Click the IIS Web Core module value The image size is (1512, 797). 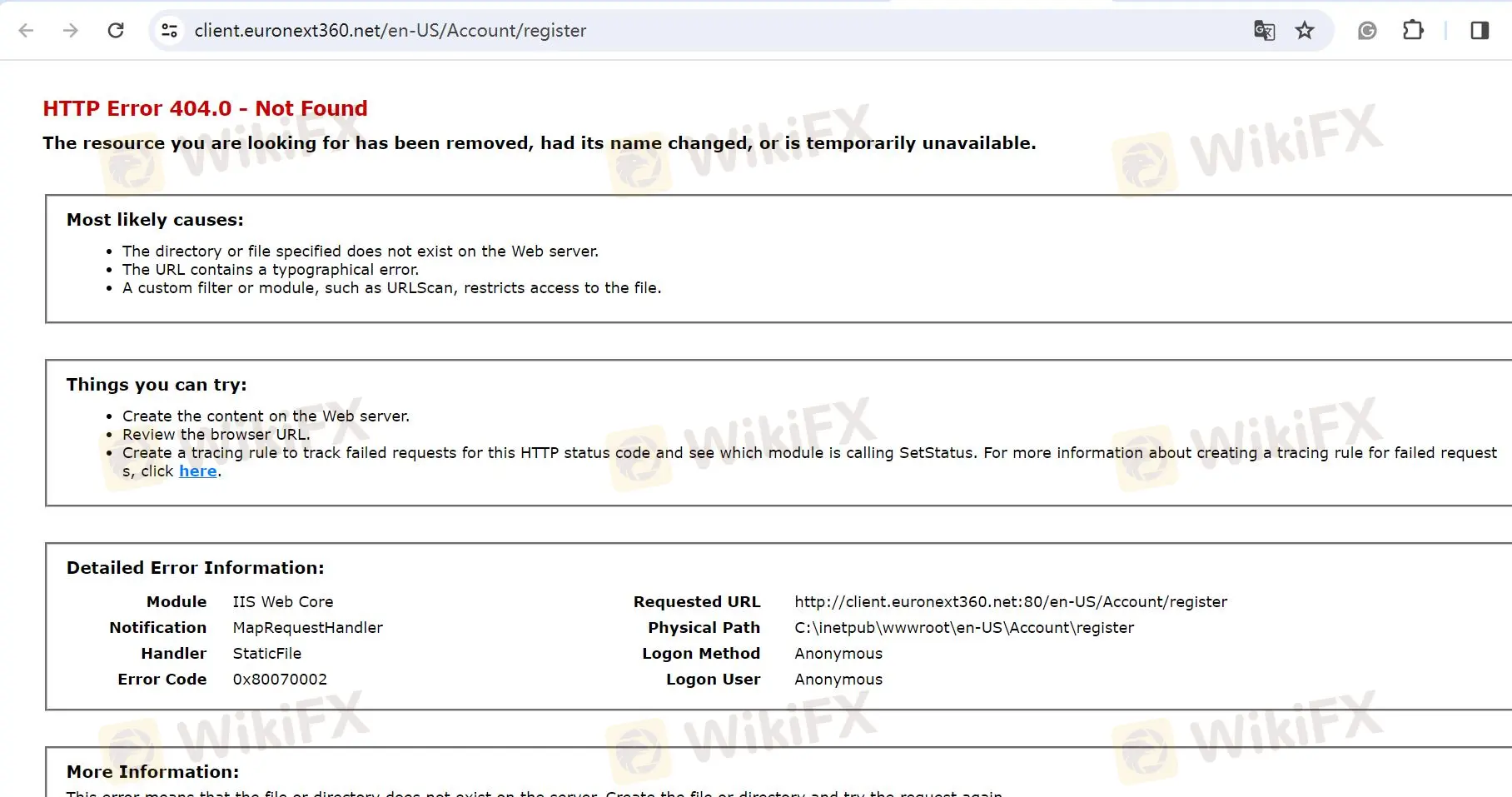coord(282,602)
